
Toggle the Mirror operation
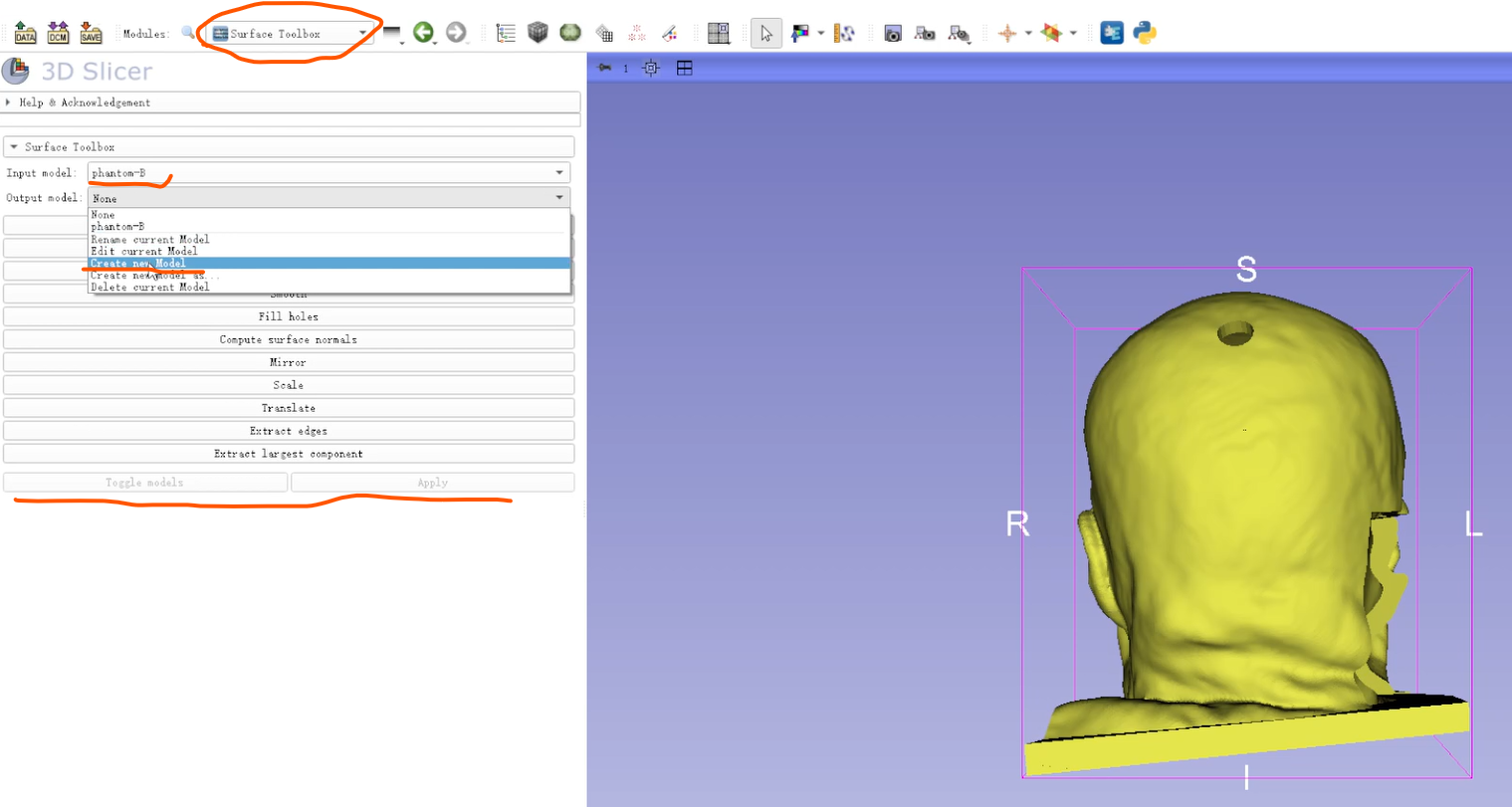point(289,362)
